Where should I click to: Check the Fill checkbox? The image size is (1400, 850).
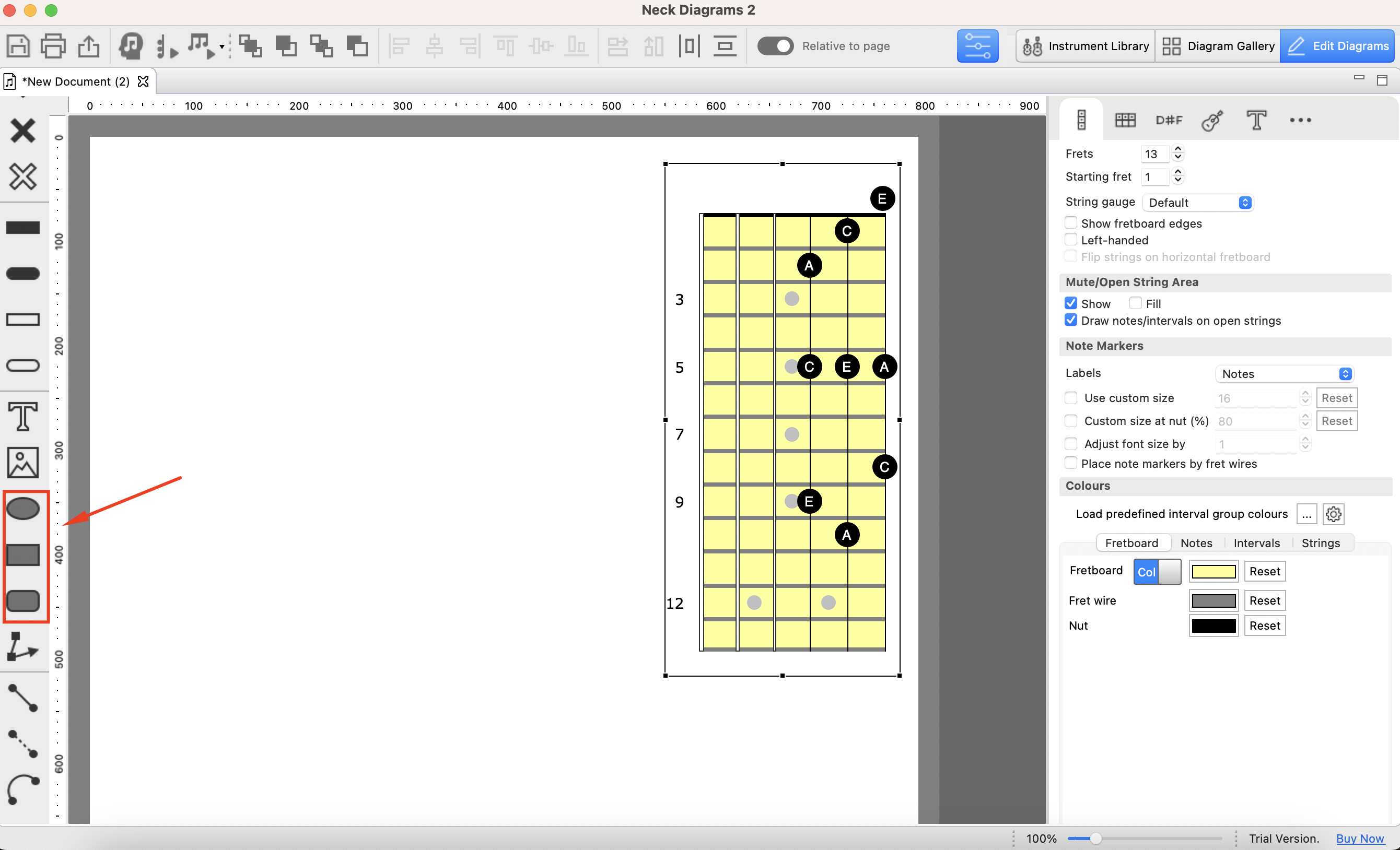(x=1135, y=303)
